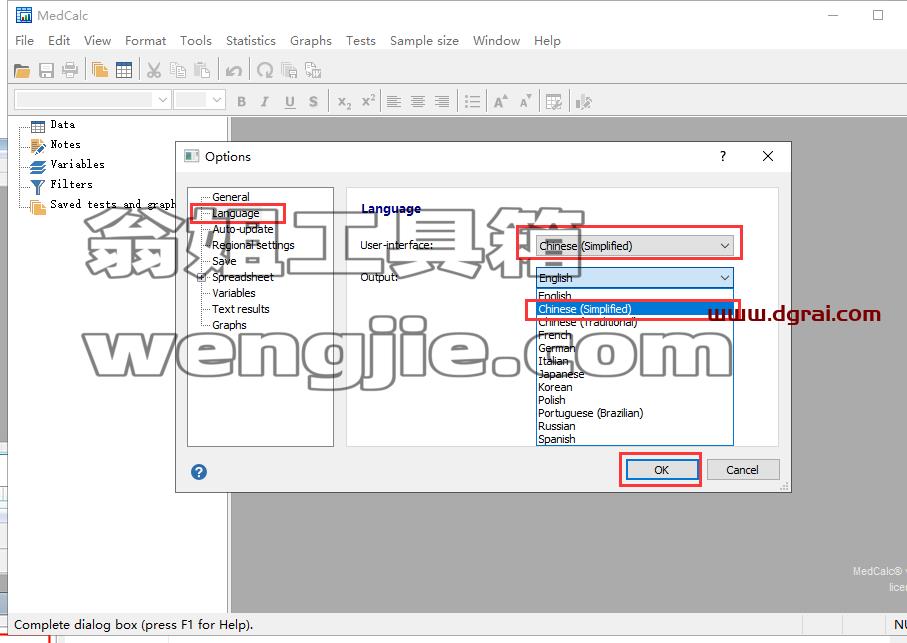
Task: Toggle Underline formatting
Action: (x=290, y=102)
